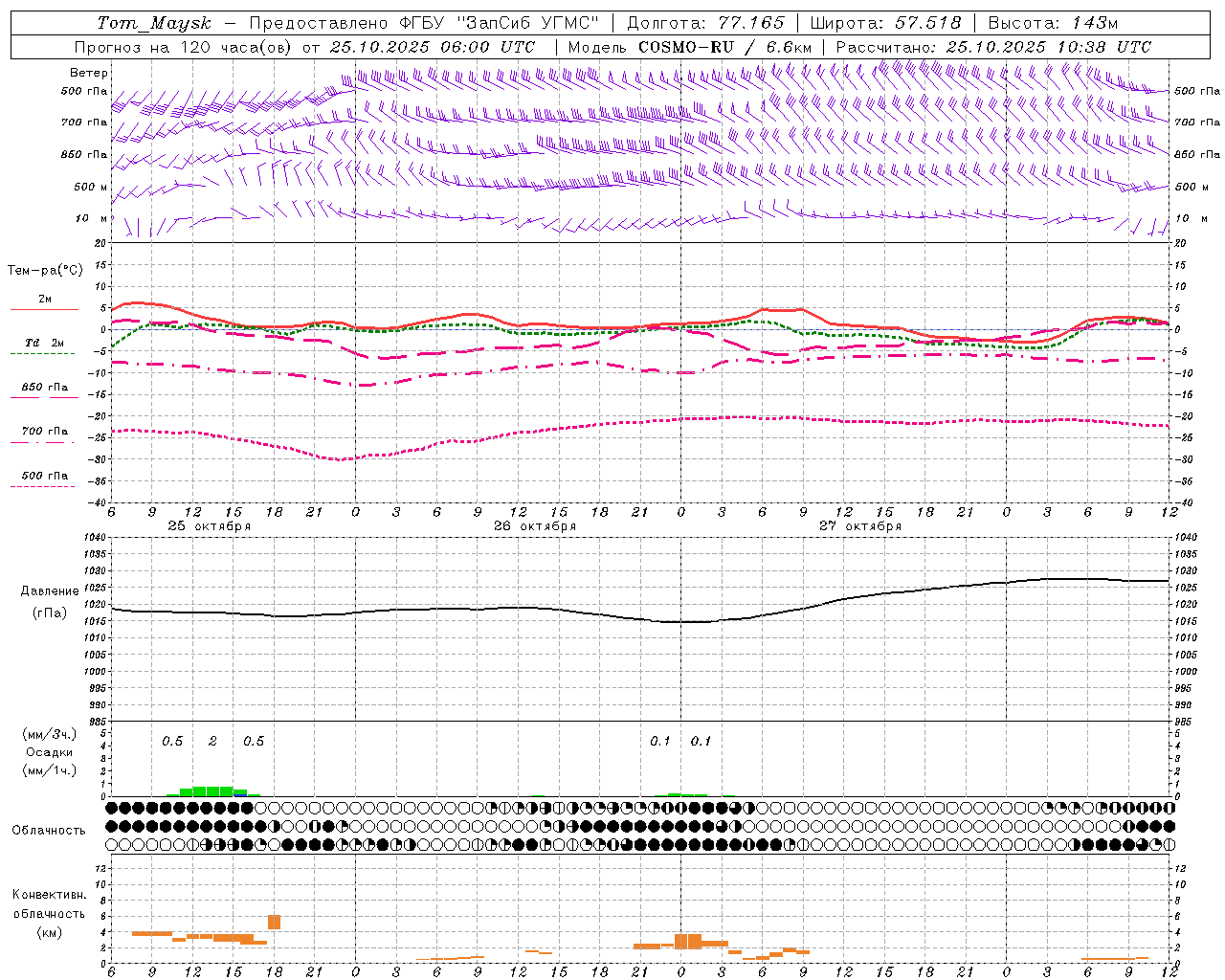This screenshot has width=1225, height=980.
Task: Click the 'Высота: 143м' header entry
Action: point(1054,23)
